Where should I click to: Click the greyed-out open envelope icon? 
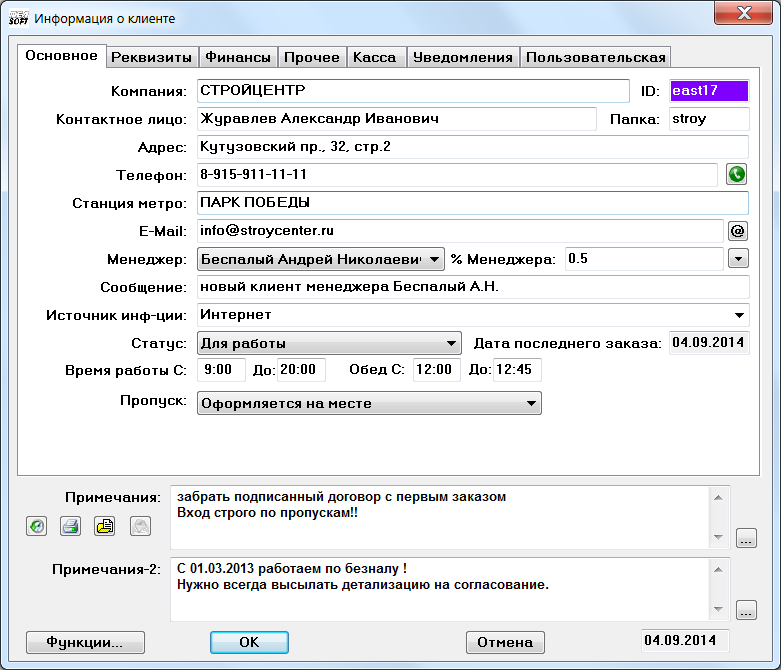tap(140, 526)
